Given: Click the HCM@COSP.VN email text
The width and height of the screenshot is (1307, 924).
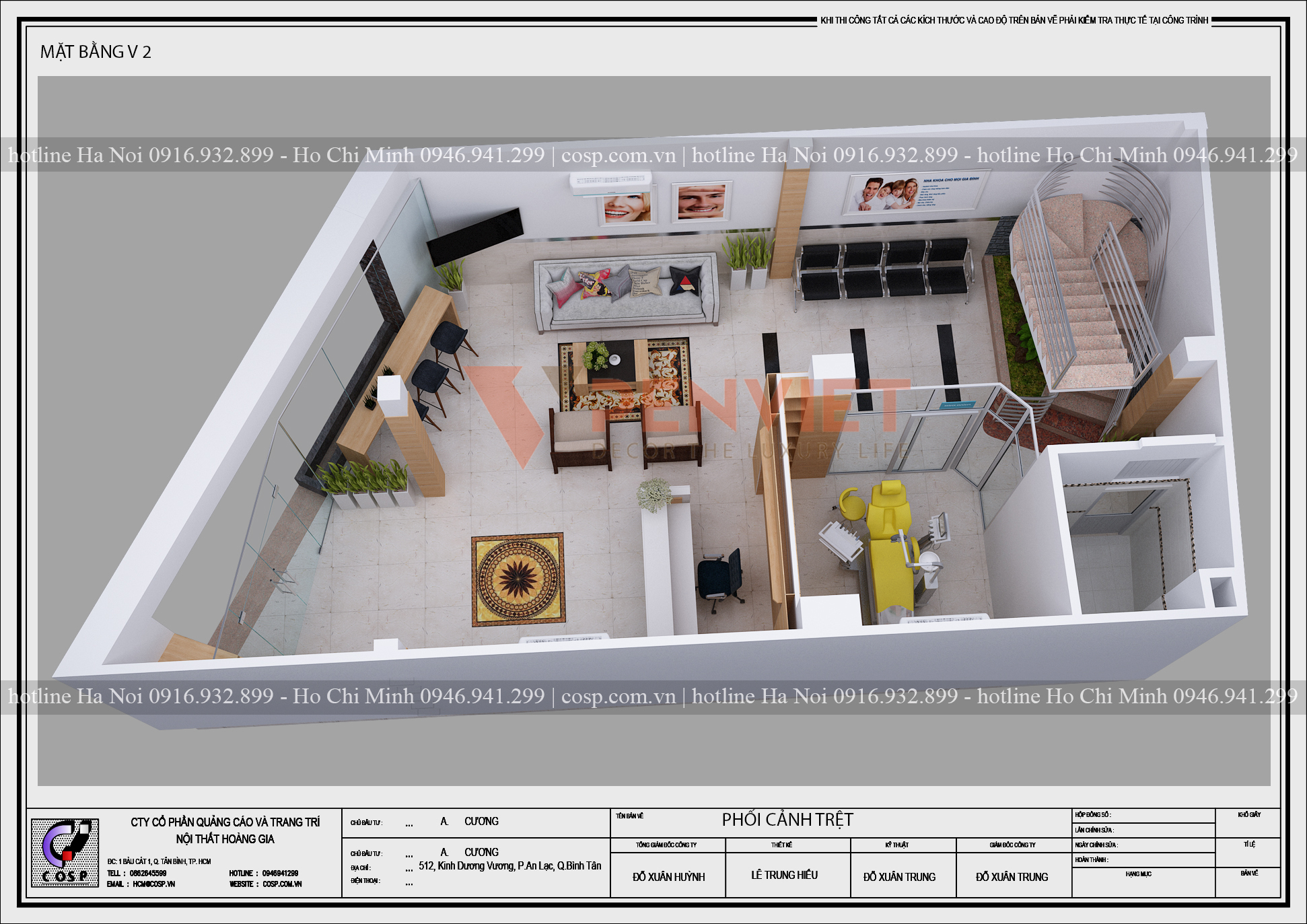Looking at the screenshot, I should [154, 884].
